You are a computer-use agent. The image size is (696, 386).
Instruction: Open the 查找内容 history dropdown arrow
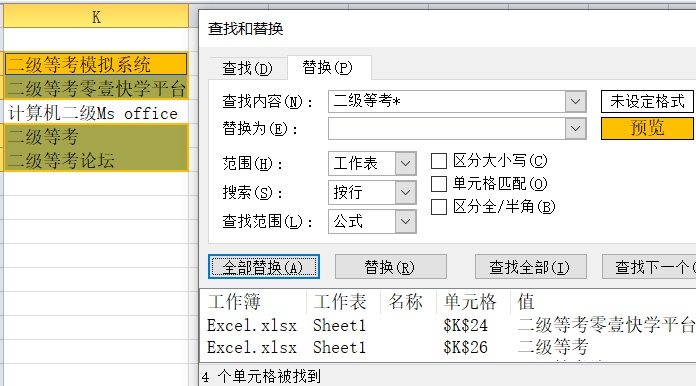(x=576, y=102)
